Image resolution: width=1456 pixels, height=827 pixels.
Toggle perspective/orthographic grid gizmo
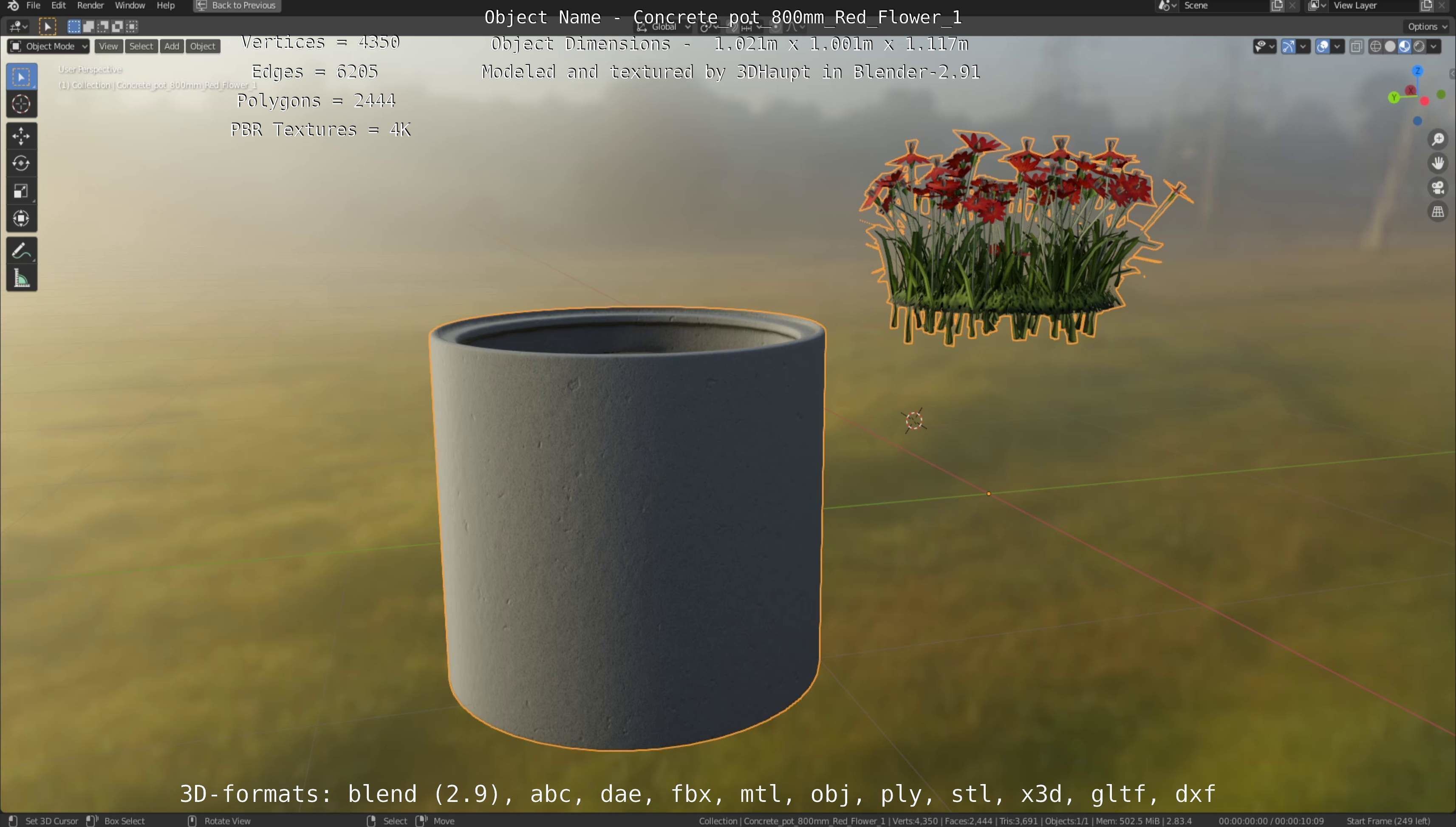(x=1438, y=212)
